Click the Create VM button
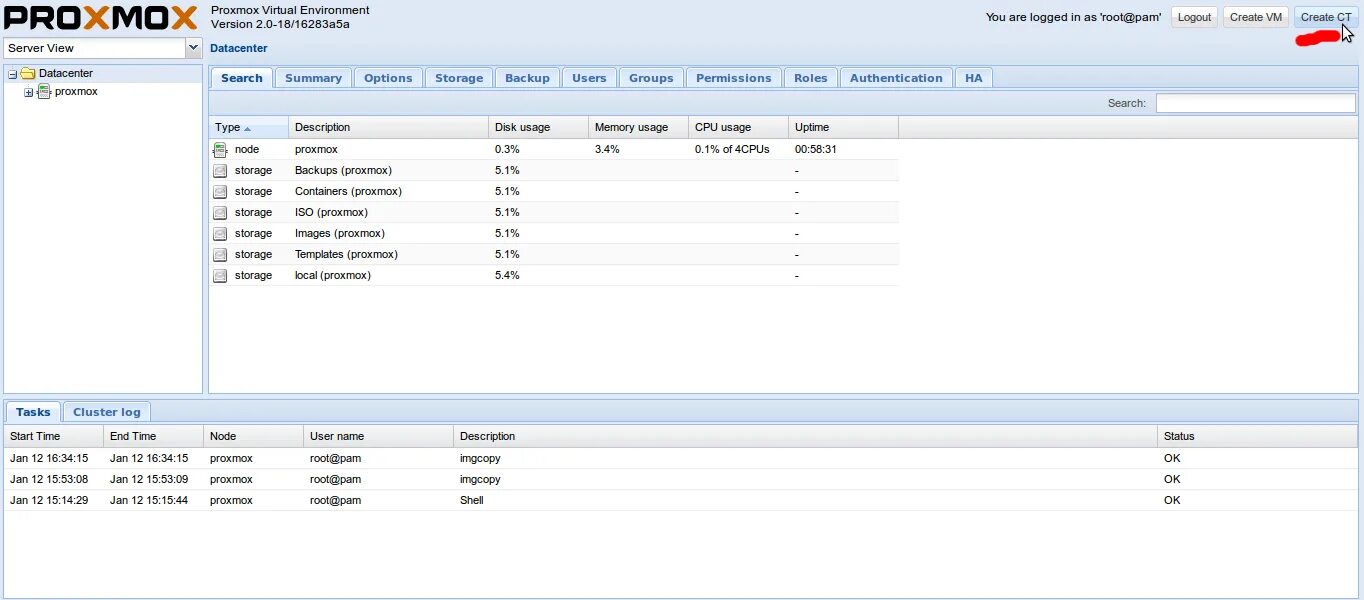The width and height of the screenshot is (1364, 600). point(1256,17)
